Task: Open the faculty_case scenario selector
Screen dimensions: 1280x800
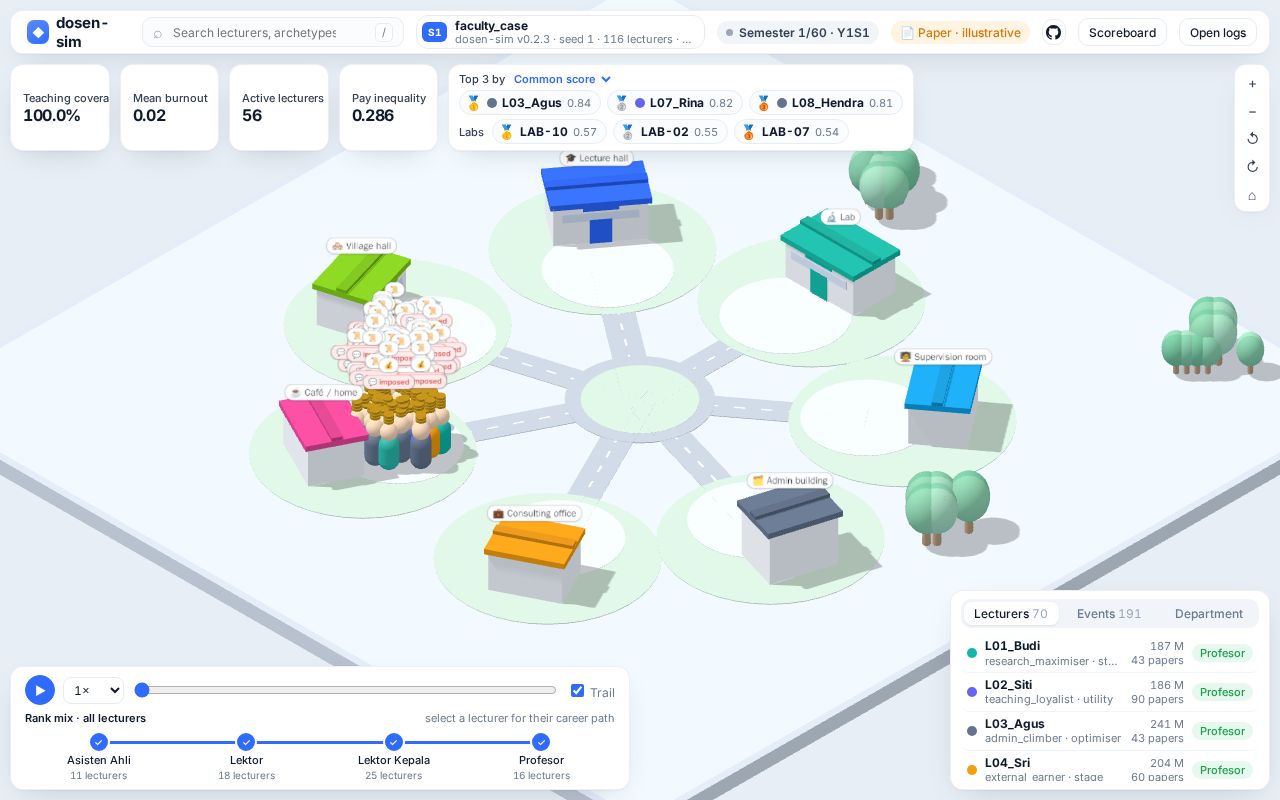Action: [x=560, y=32]
